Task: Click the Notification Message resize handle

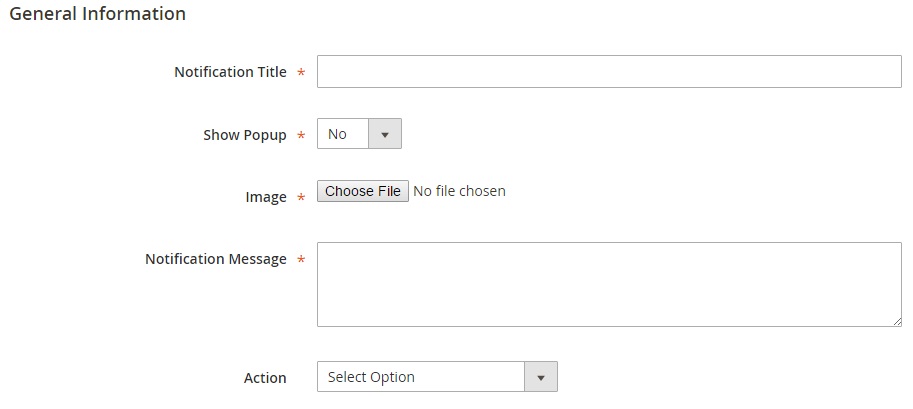Action: pyautogui.click(x=897, y=321)
